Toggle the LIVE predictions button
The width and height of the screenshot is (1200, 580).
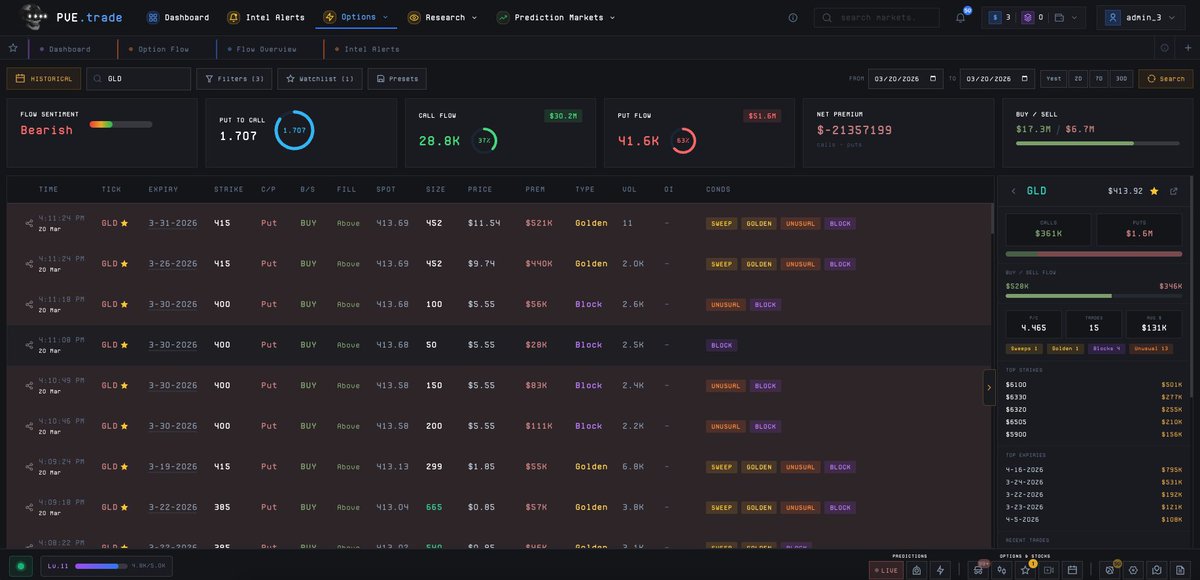click(x=886, y=569)
